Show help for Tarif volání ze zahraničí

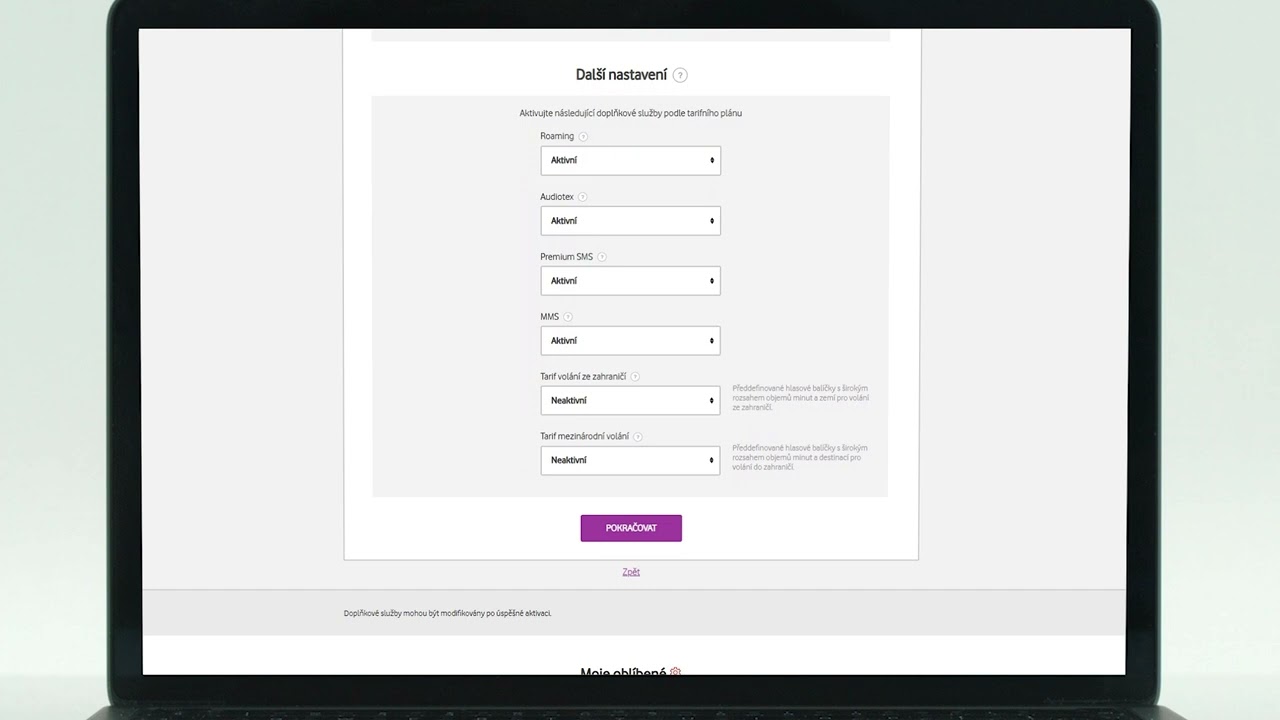tap(635, 377)
